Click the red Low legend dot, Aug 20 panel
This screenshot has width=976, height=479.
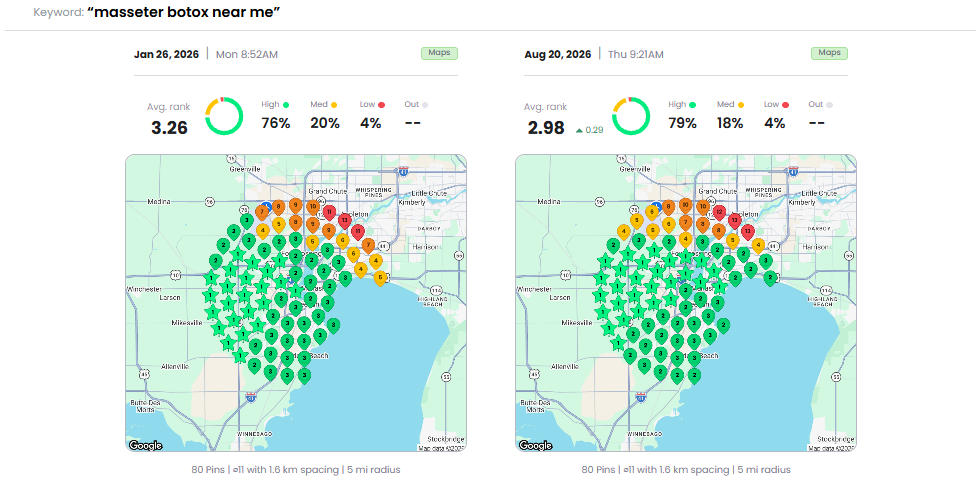coord(786,105)
